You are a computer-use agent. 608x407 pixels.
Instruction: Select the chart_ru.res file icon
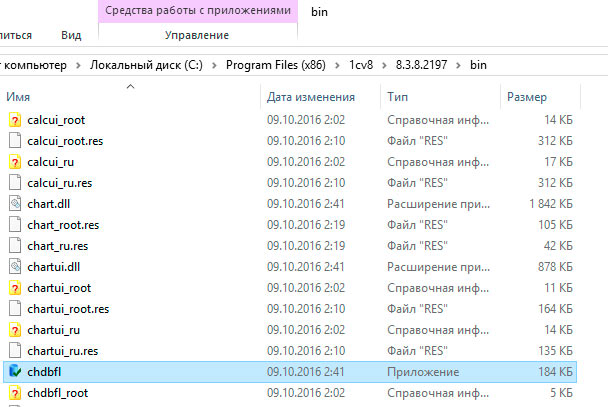tap(15, 246)
